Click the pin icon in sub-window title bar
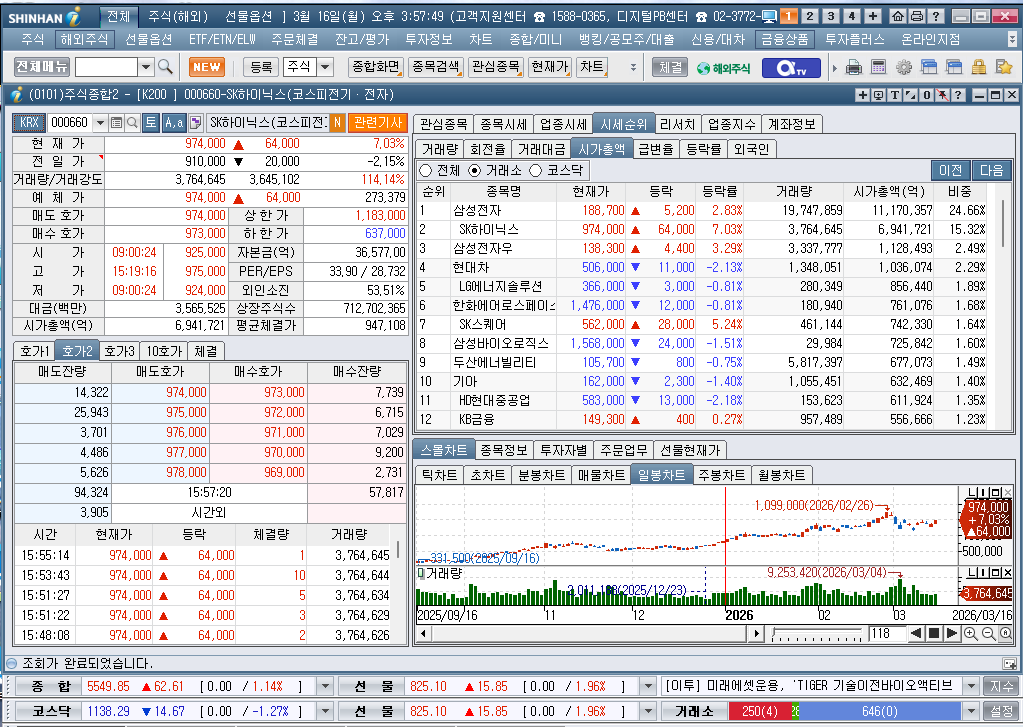This screenshot has width=1023, height=727. coord(942,95)
